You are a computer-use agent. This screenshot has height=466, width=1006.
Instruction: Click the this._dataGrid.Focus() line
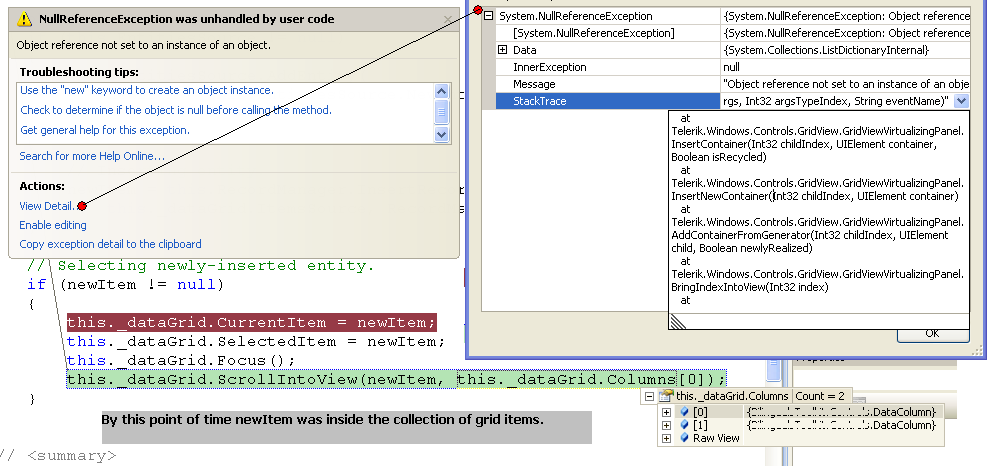[x=181, y=361]
